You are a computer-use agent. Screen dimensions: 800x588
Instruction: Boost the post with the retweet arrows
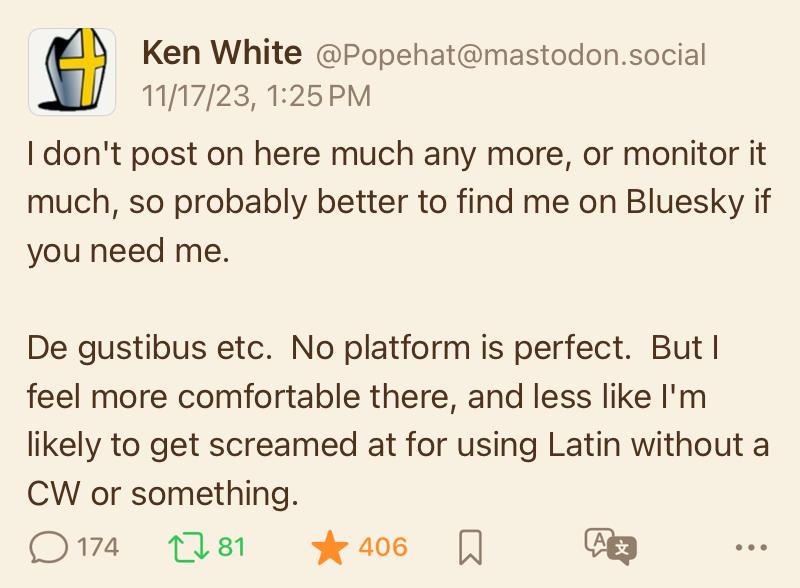188,547
